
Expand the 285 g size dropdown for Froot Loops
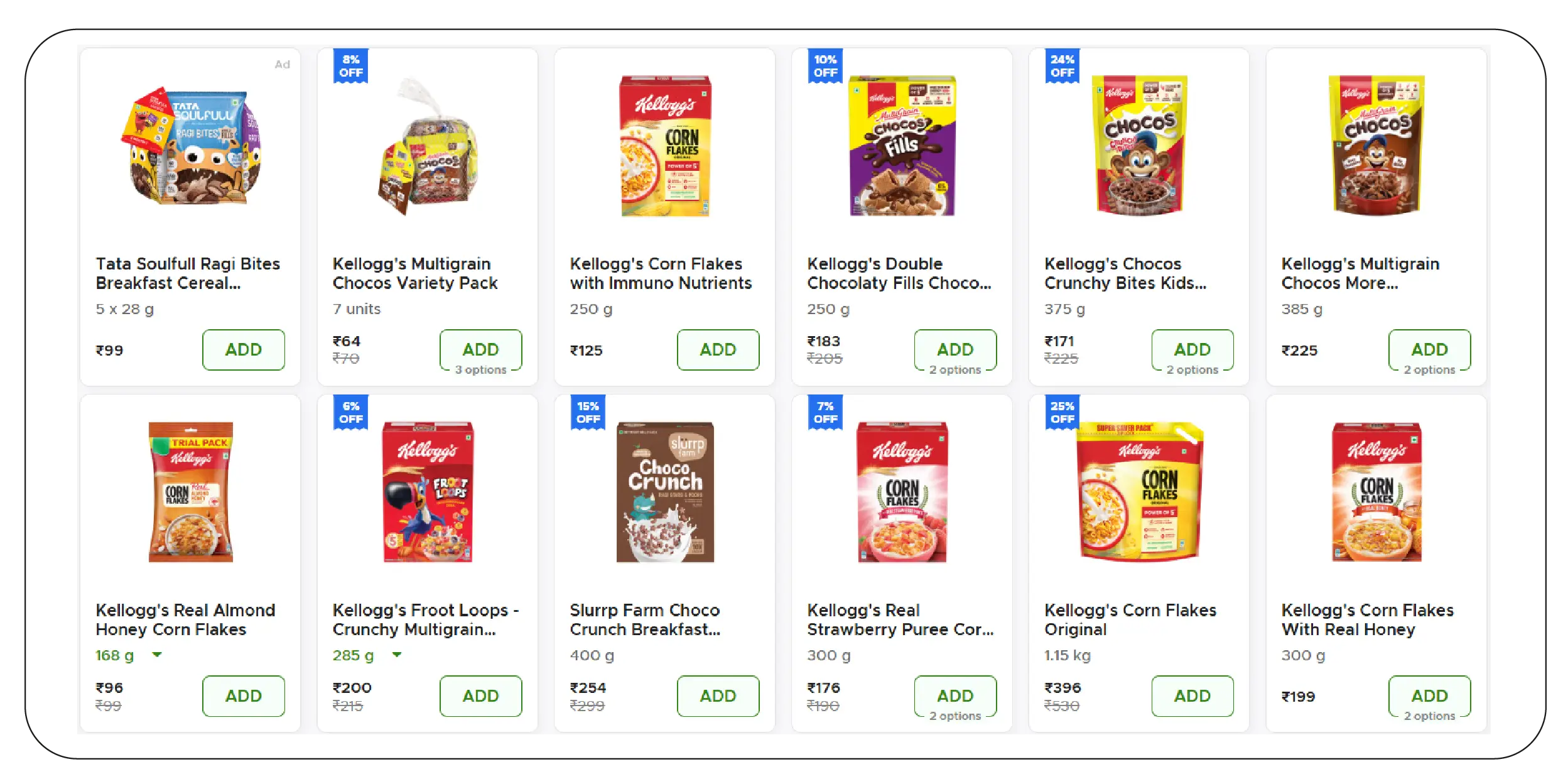tap(397, 655)
